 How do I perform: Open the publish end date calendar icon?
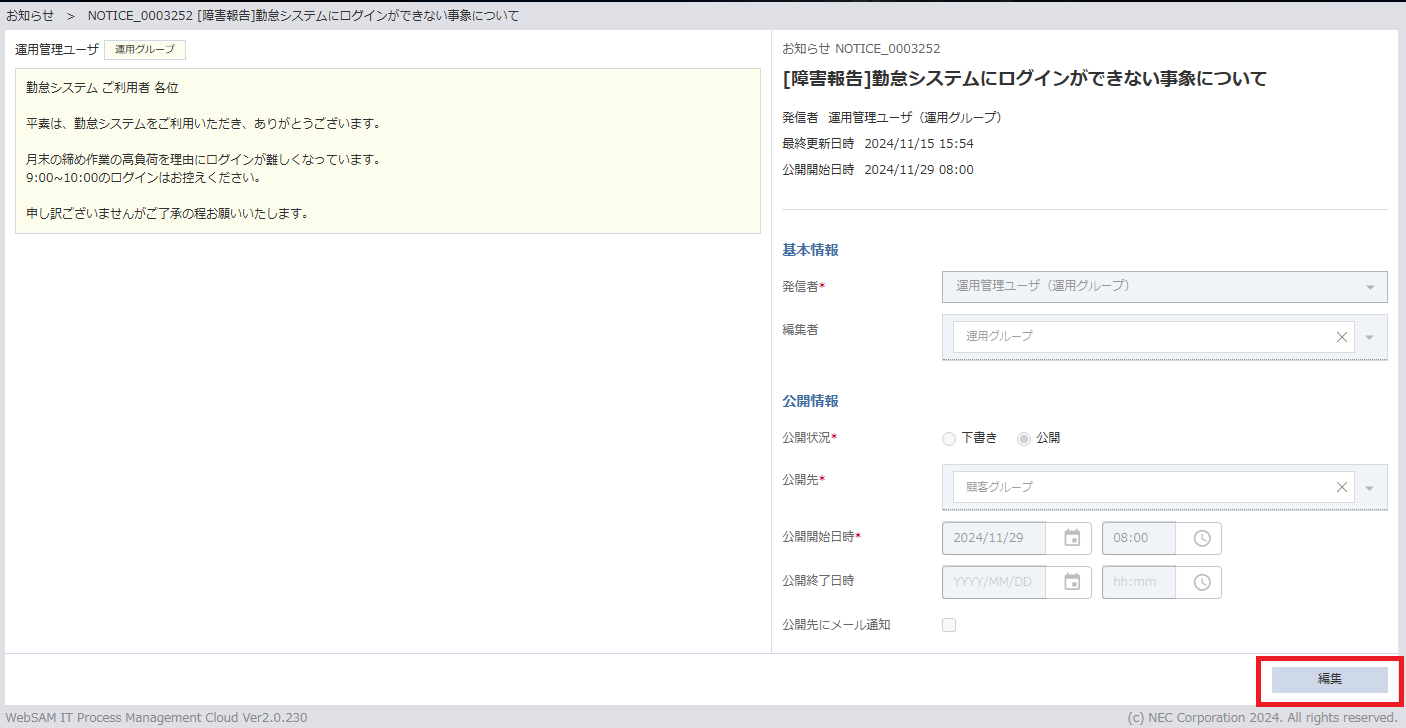click(1072, 582)
